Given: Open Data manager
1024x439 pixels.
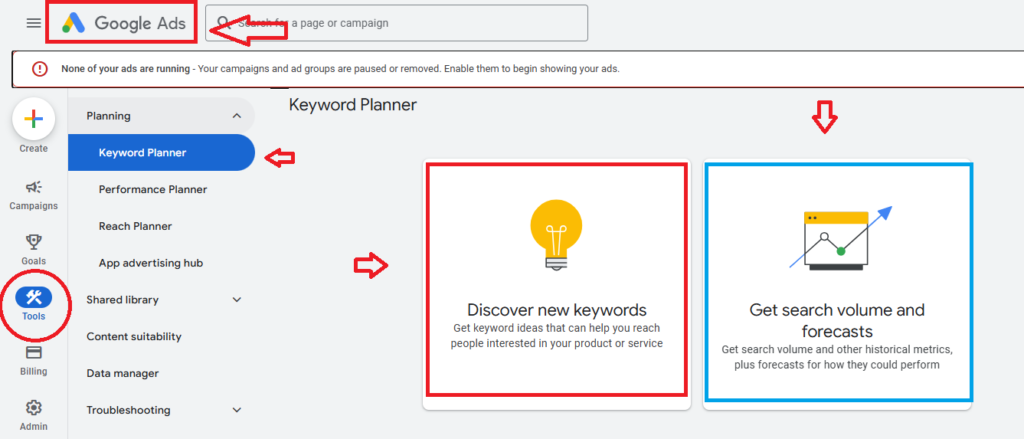Looking at the screenshot, I should point(123,374).
